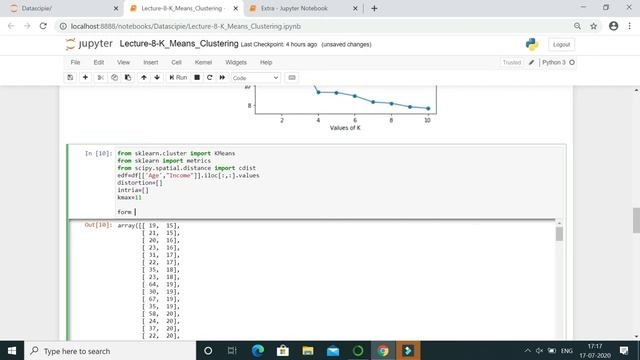This screenshot has height=360, width=640.
Task: Go back in browser history
Action: click(x=11, y=26)
